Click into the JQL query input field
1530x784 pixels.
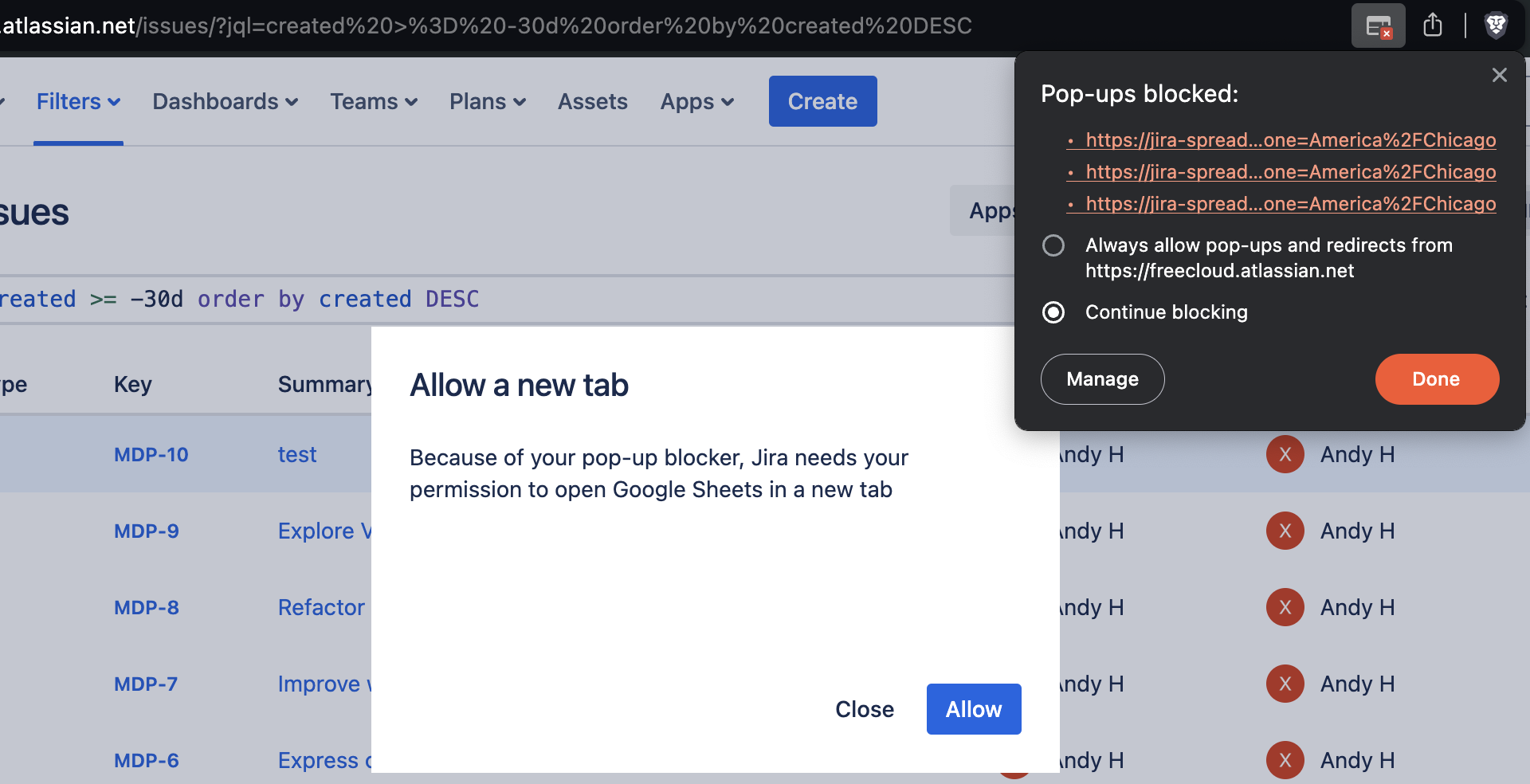pos(507,300)
